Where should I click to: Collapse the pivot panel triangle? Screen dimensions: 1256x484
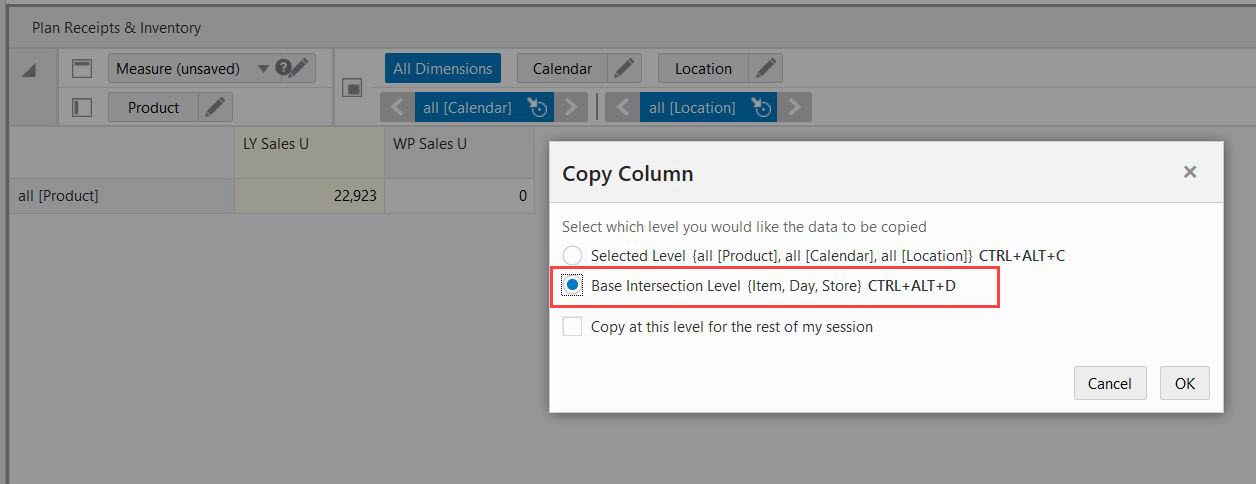[x=31, y=70]
